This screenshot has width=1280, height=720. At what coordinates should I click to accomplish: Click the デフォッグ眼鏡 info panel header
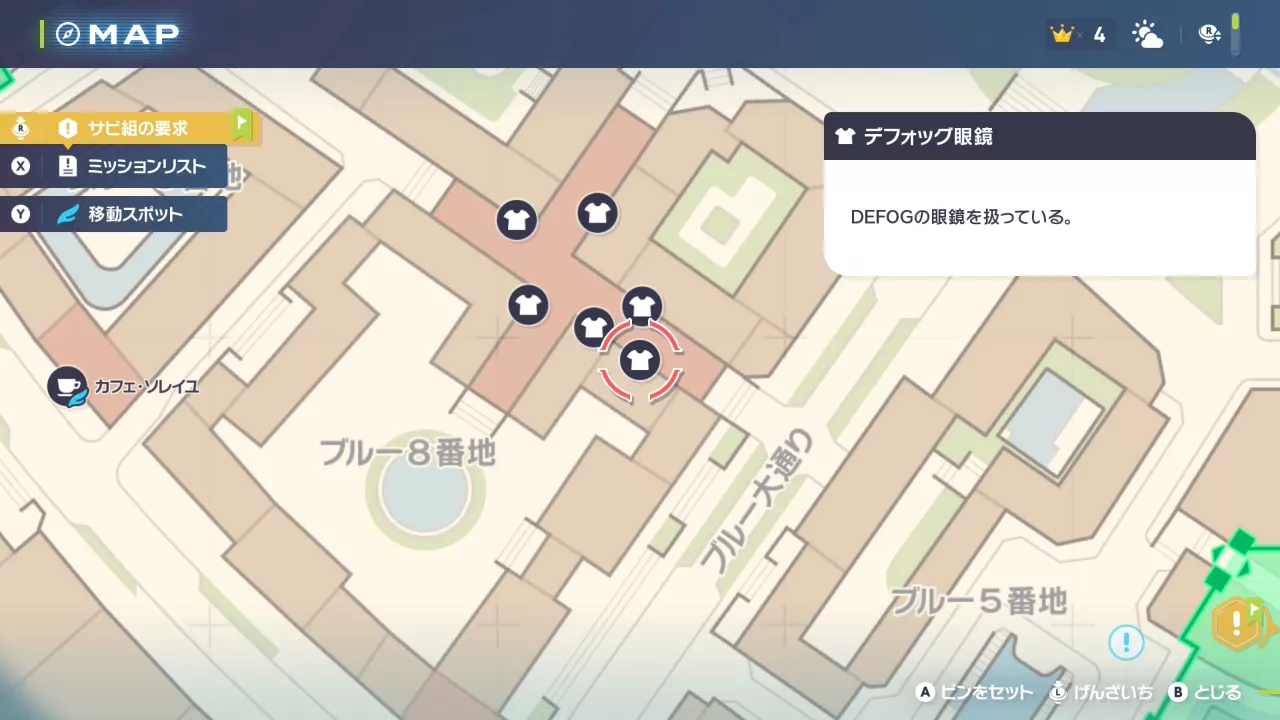point(1040,136)
